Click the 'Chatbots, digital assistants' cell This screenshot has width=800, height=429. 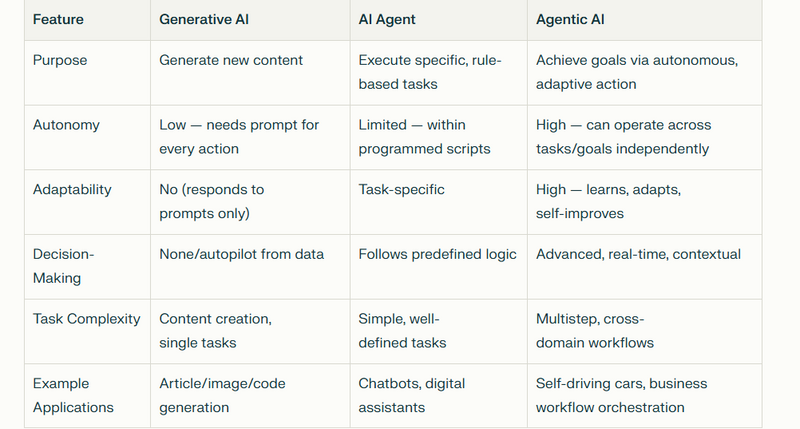[x=411, y=395]
